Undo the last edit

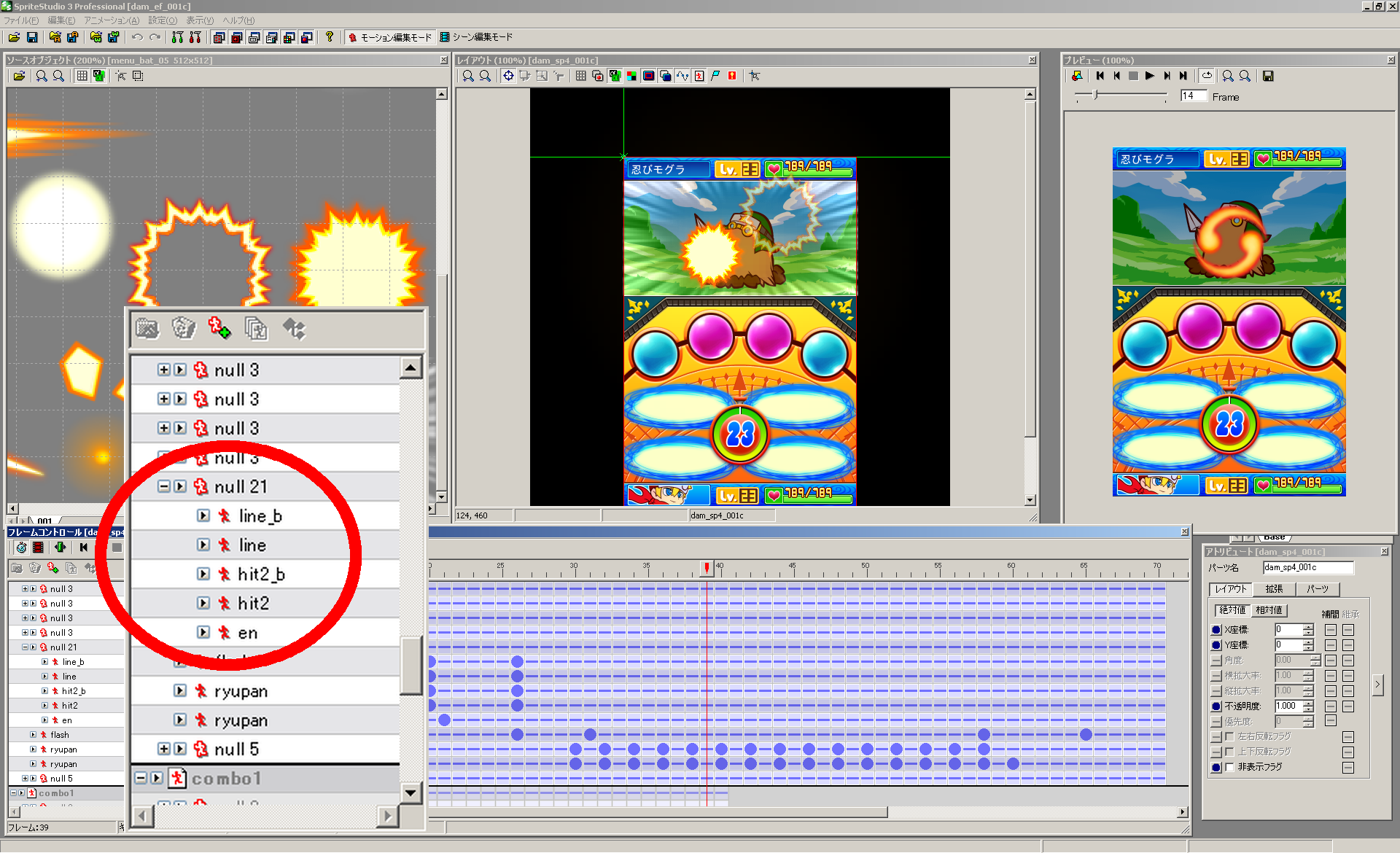point(137,37)
